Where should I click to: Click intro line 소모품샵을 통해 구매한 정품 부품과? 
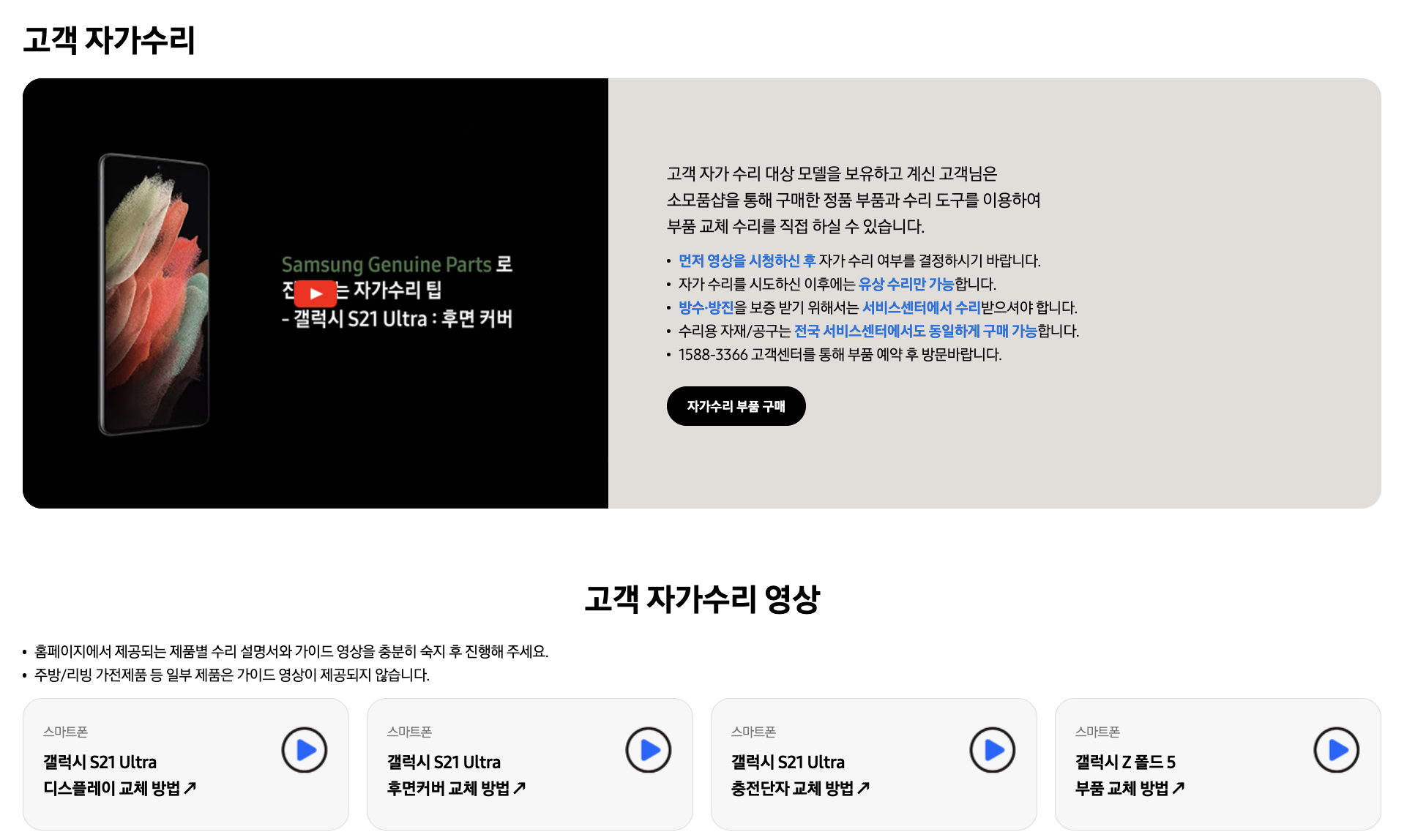point(854,200)
